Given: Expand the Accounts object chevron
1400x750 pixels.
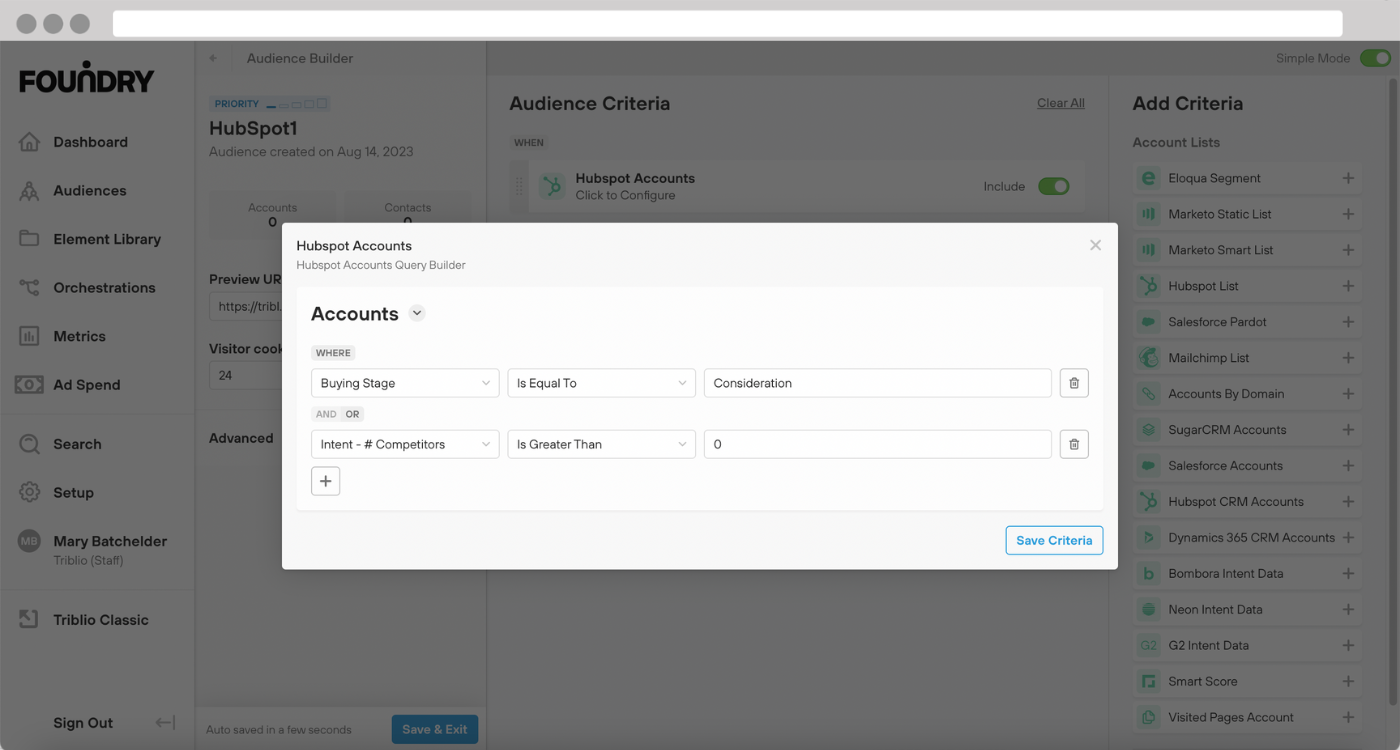Looking at the screenshot, I should pos(418,313).
